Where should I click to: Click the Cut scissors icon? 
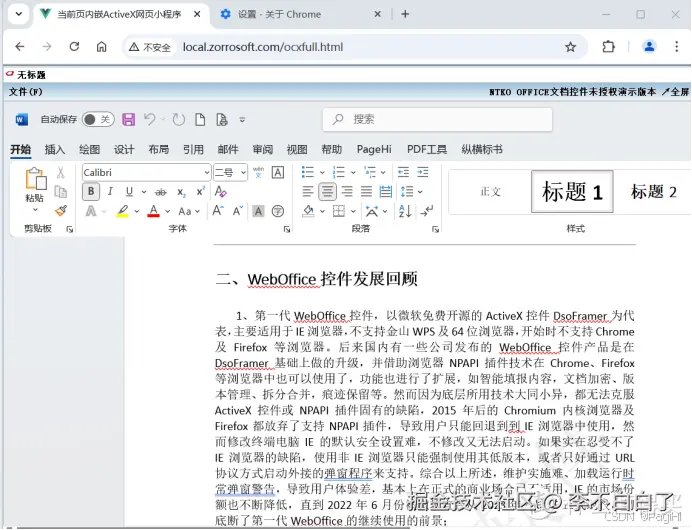coord(60,172)
